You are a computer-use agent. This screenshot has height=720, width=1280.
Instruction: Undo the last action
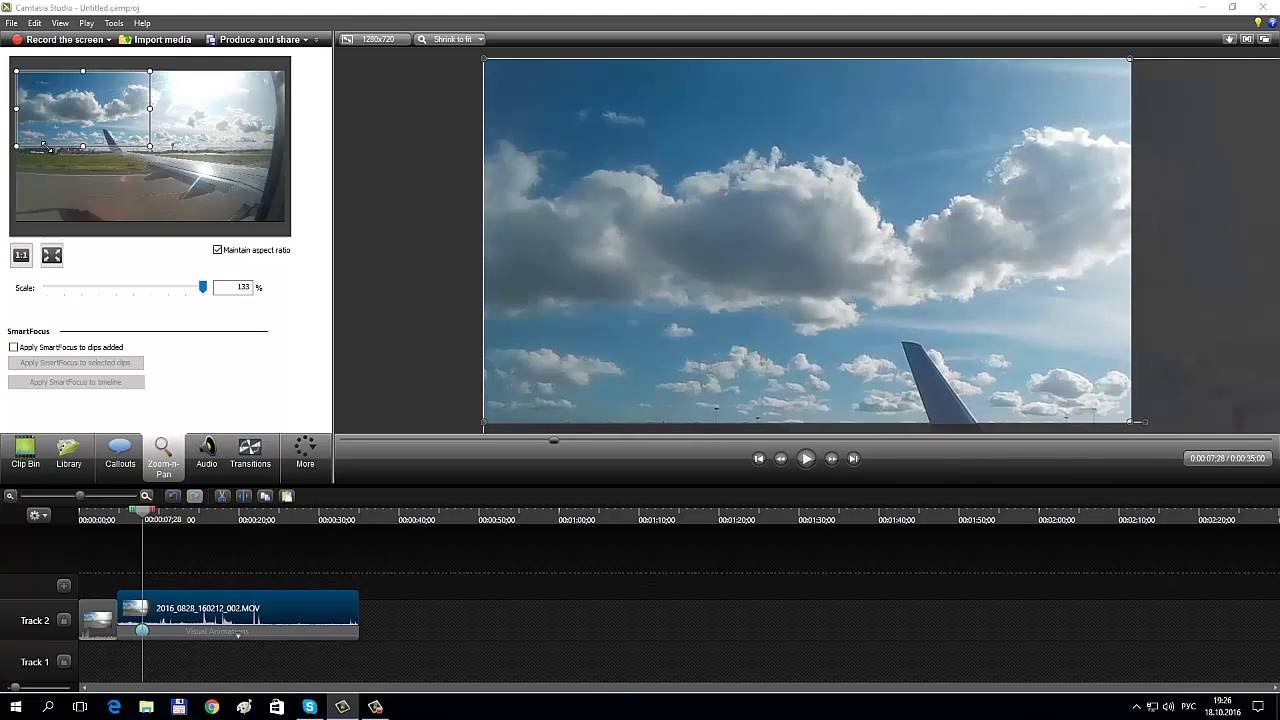pyautogui.click(x=173, y=496)
